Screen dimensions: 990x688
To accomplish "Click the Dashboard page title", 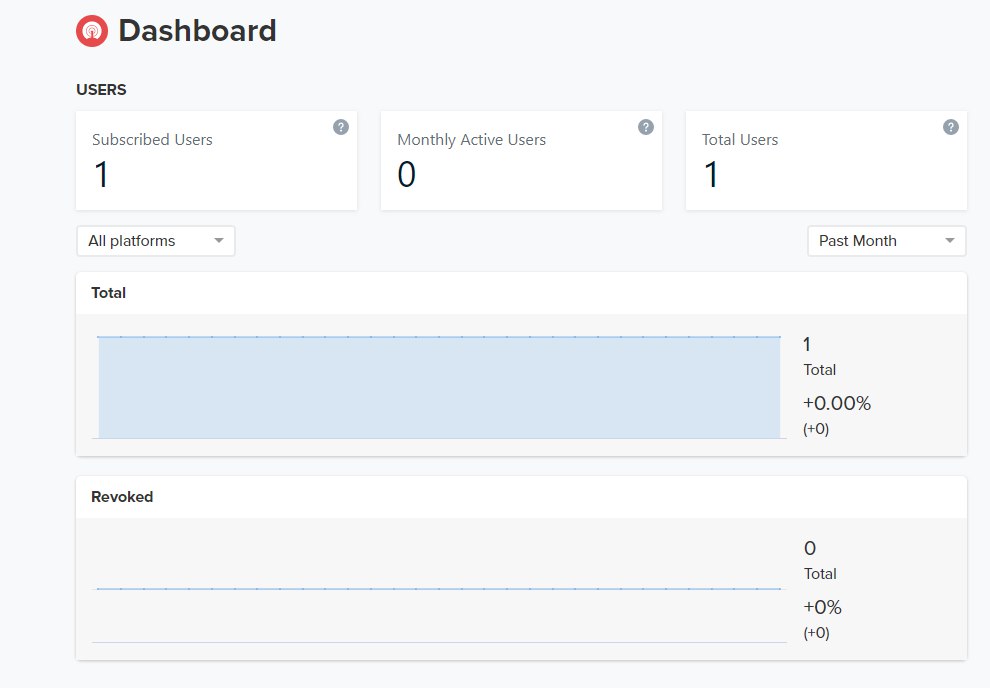I will tap(198, 31).
